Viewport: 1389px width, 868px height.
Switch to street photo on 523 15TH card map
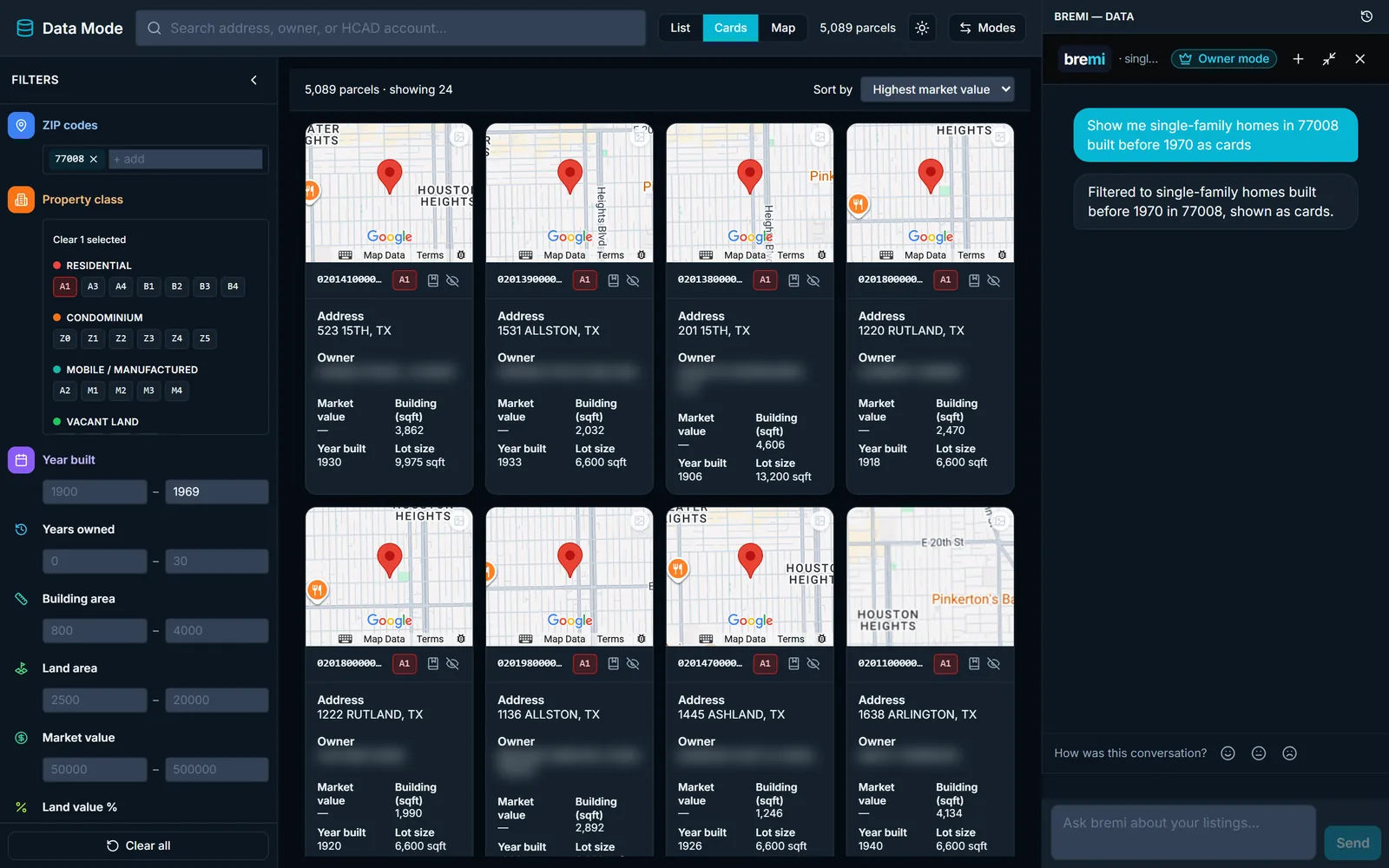[x=459, y=137]
